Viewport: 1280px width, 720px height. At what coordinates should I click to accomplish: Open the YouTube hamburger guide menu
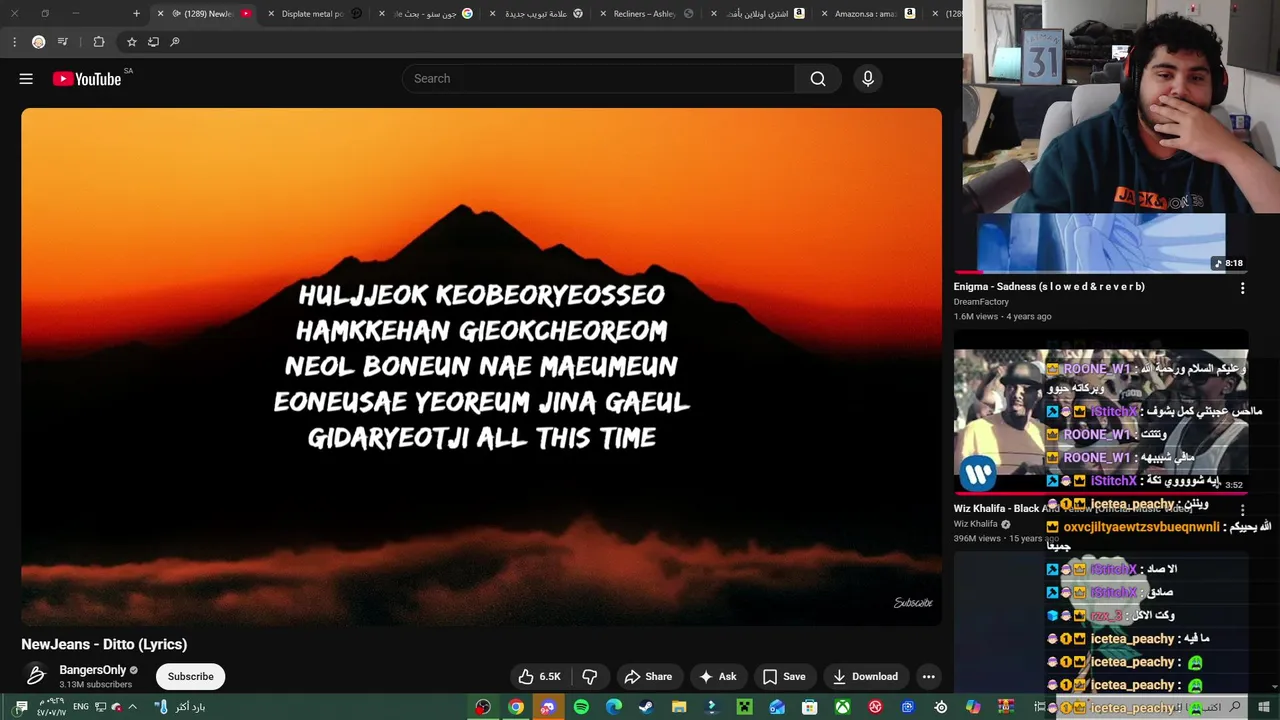pos(26,79)
